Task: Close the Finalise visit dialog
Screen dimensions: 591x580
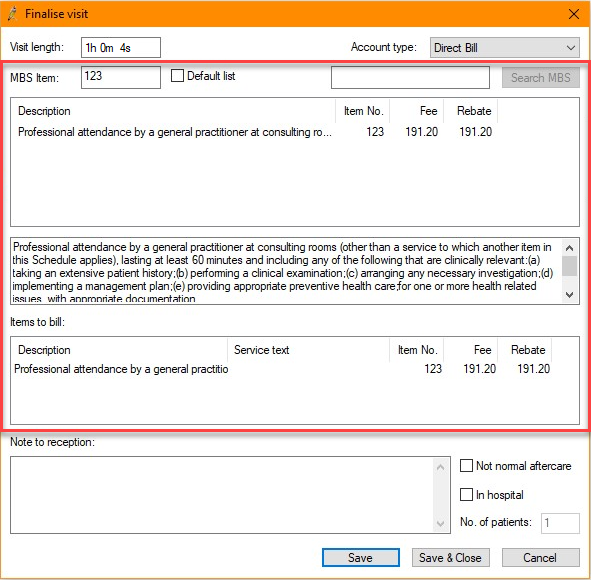Action: 574,14
